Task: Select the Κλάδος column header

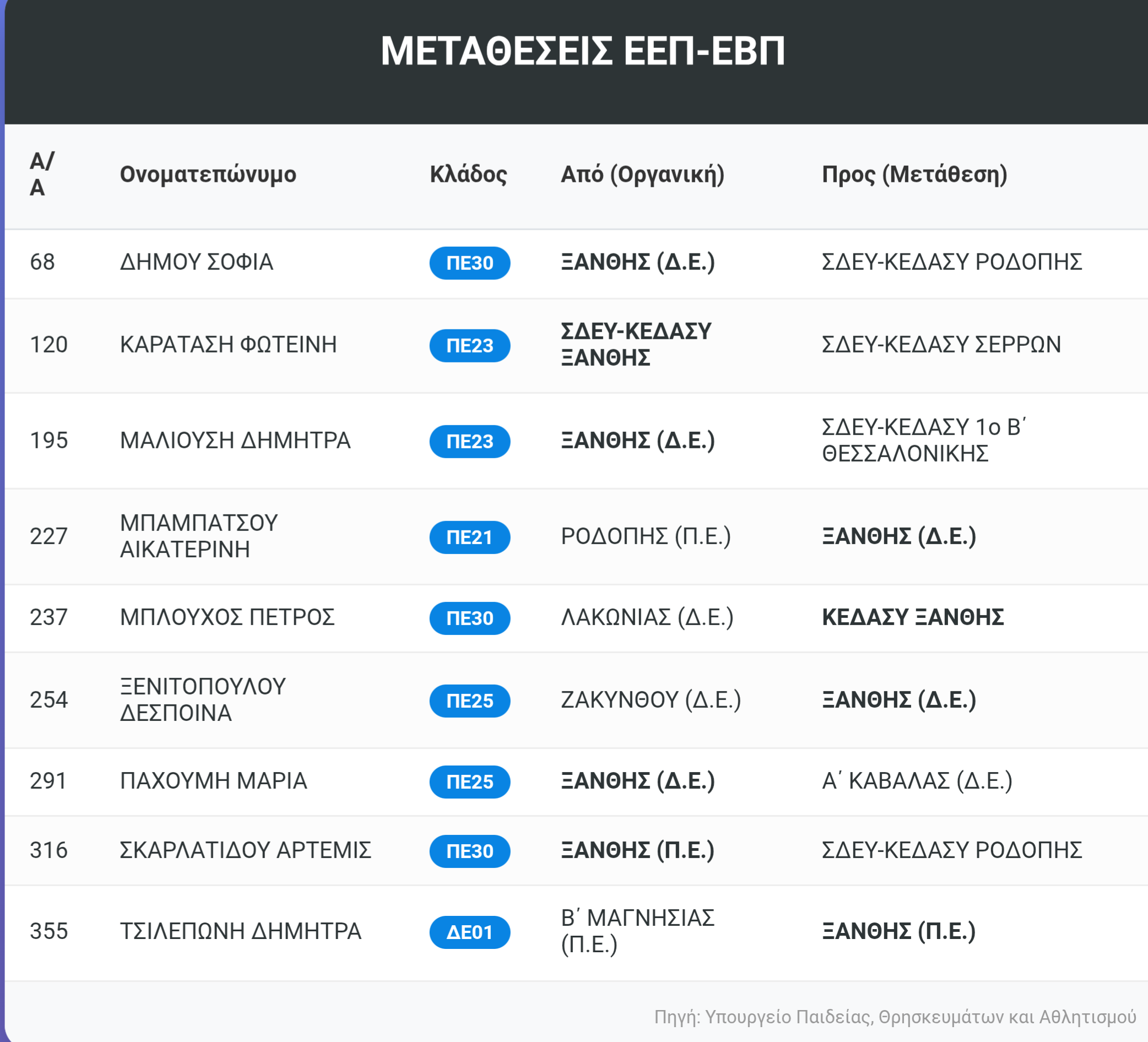Action: (468, 174)
